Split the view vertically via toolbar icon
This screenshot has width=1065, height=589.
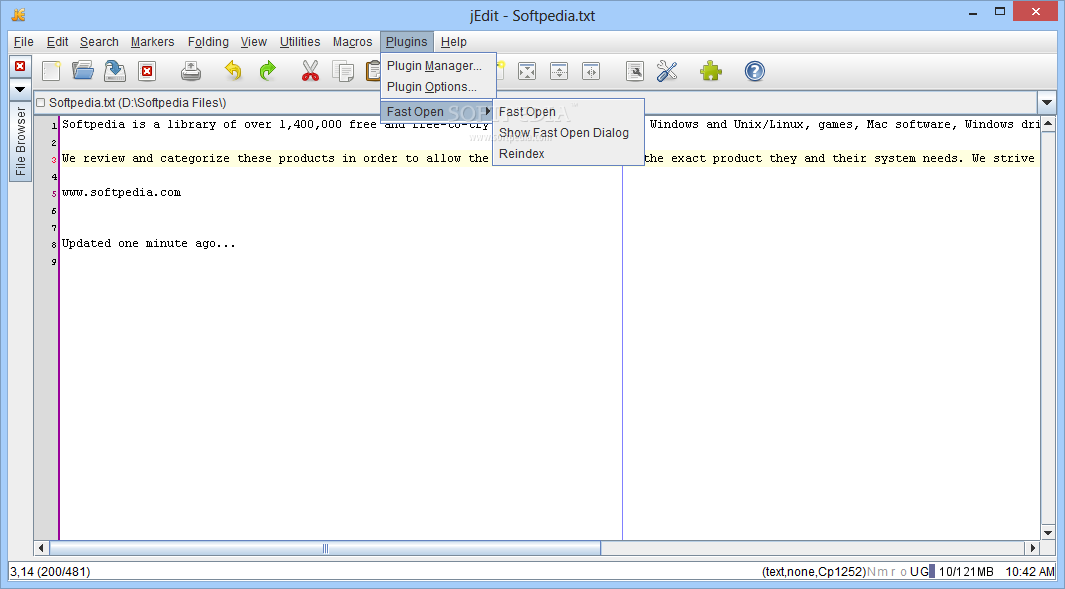pyautogui.click(x=591, y=71)
